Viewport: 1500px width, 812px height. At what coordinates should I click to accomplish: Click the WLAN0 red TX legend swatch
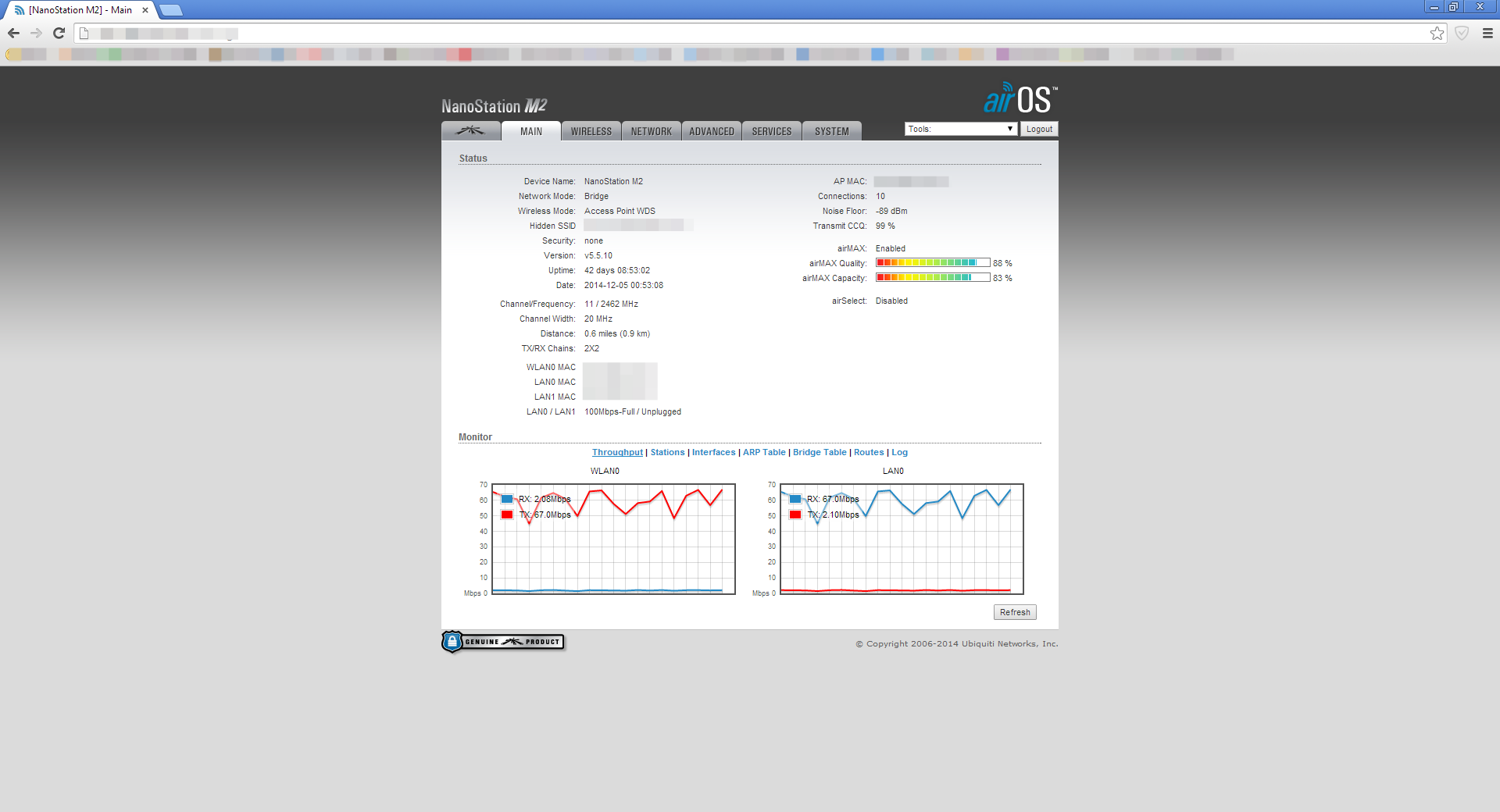coord(507,515)
